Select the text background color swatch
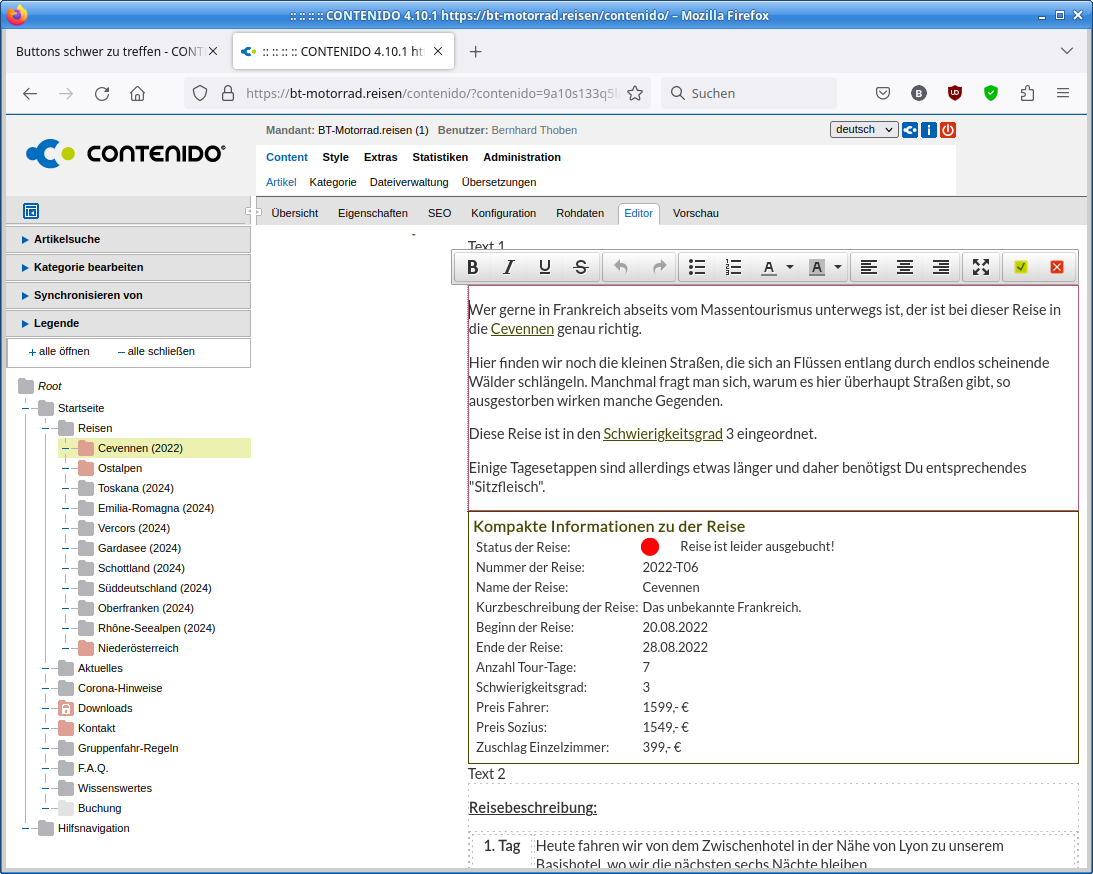 pyautogui.click(x=817, y=267)
